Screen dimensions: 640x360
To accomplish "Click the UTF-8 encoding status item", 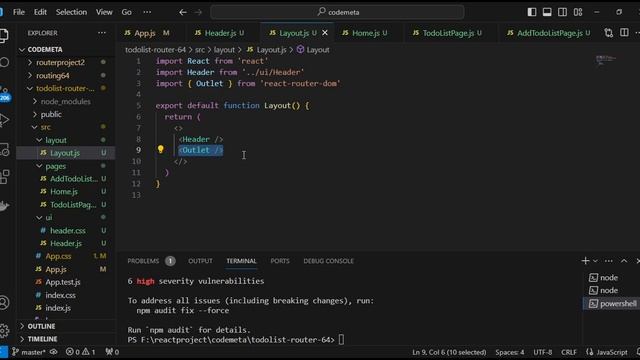I will [542, 352].
